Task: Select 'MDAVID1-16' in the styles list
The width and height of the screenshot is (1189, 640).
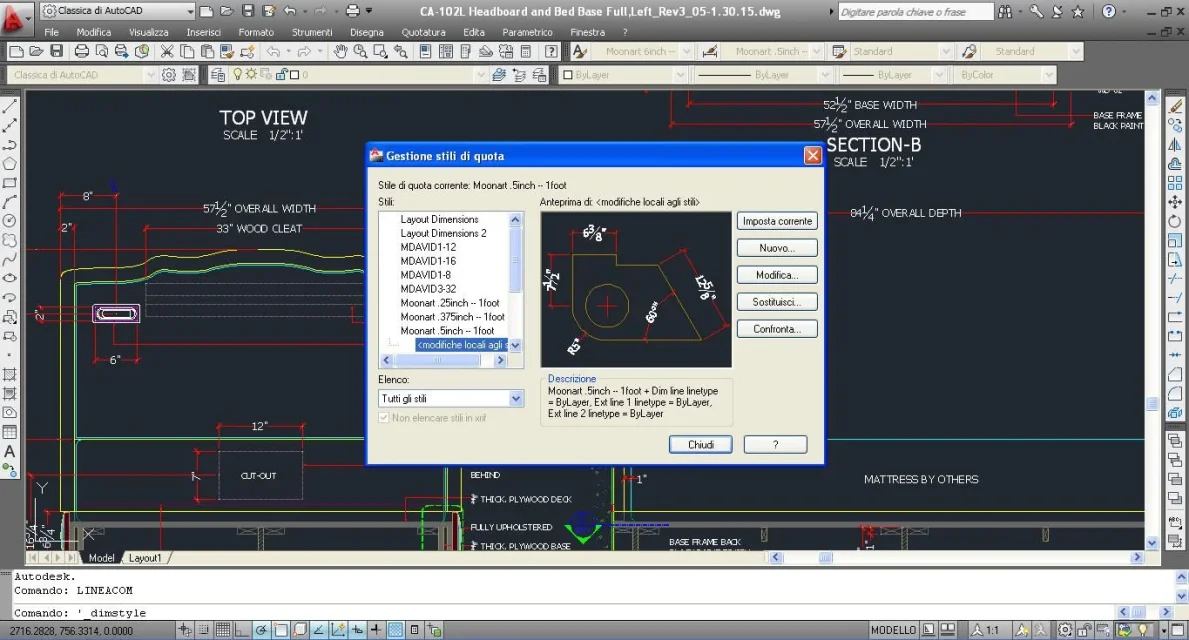Action: [x=428, y=261]
